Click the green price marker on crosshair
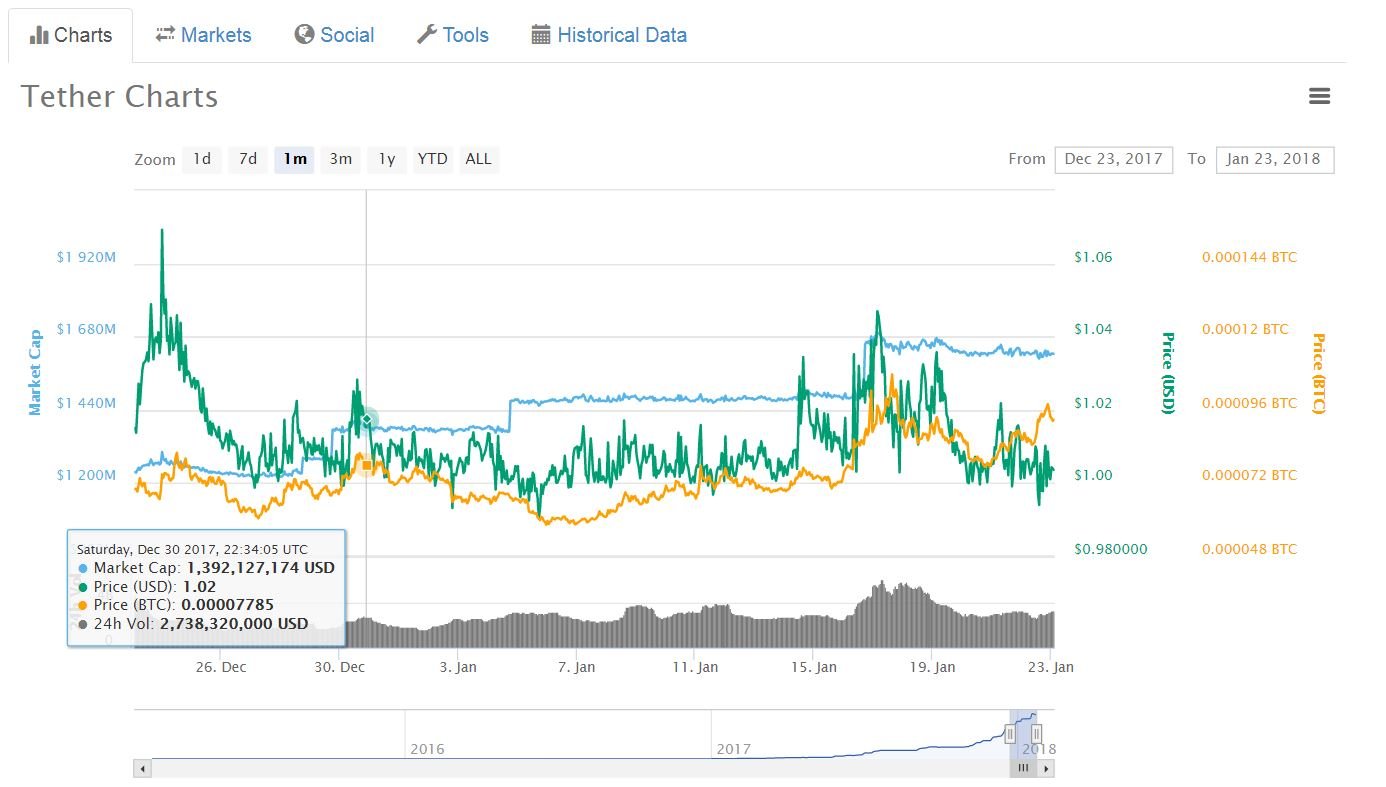The image size is (1386, 787). [367, 418]
